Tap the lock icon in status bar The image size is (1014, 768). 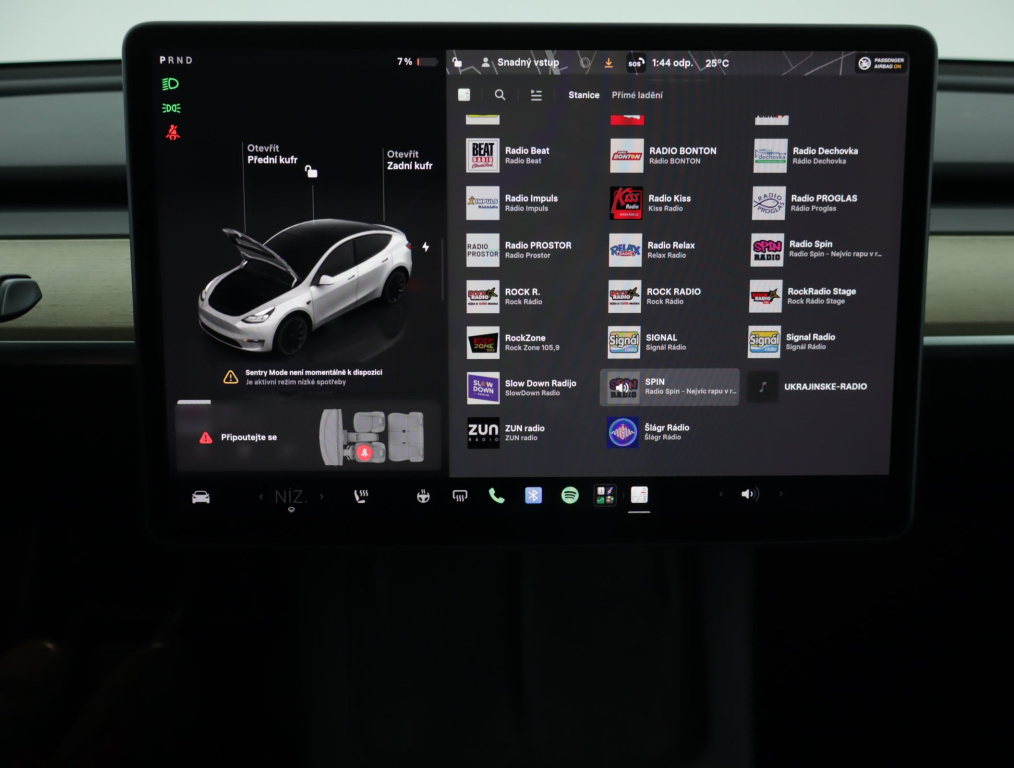457,63
